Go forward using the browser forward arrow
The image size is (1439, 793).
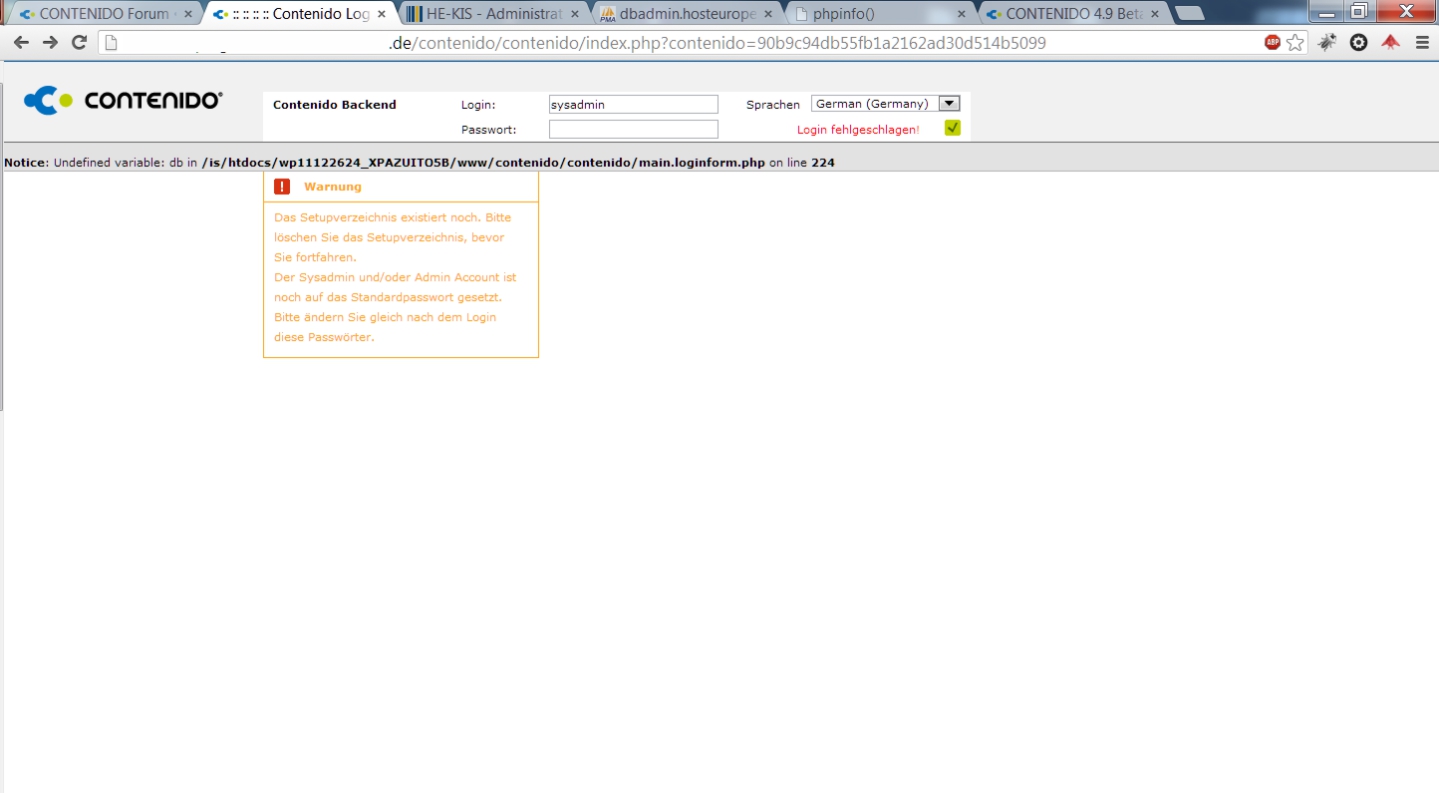coord(50,43)
